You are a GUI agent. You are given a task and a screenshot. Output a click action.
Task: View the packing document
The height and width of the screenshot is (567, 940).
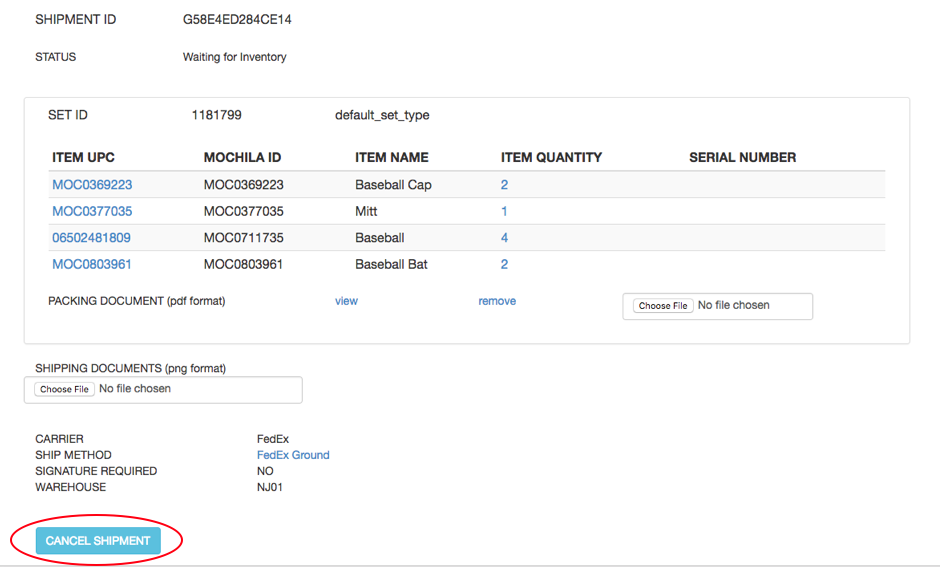click(x=346, y=301)
